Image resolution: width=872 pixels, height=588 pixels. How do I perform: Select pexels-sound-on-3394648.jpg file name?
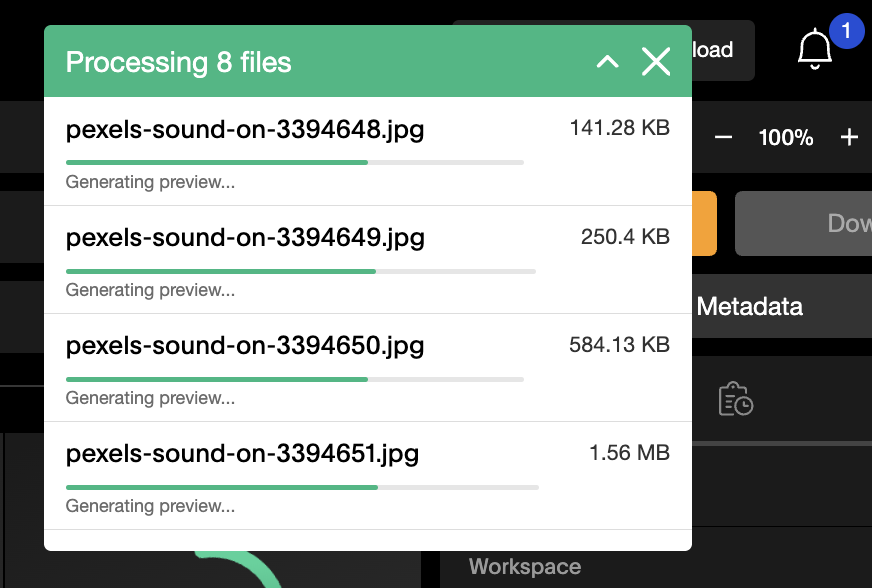(245, 130)
